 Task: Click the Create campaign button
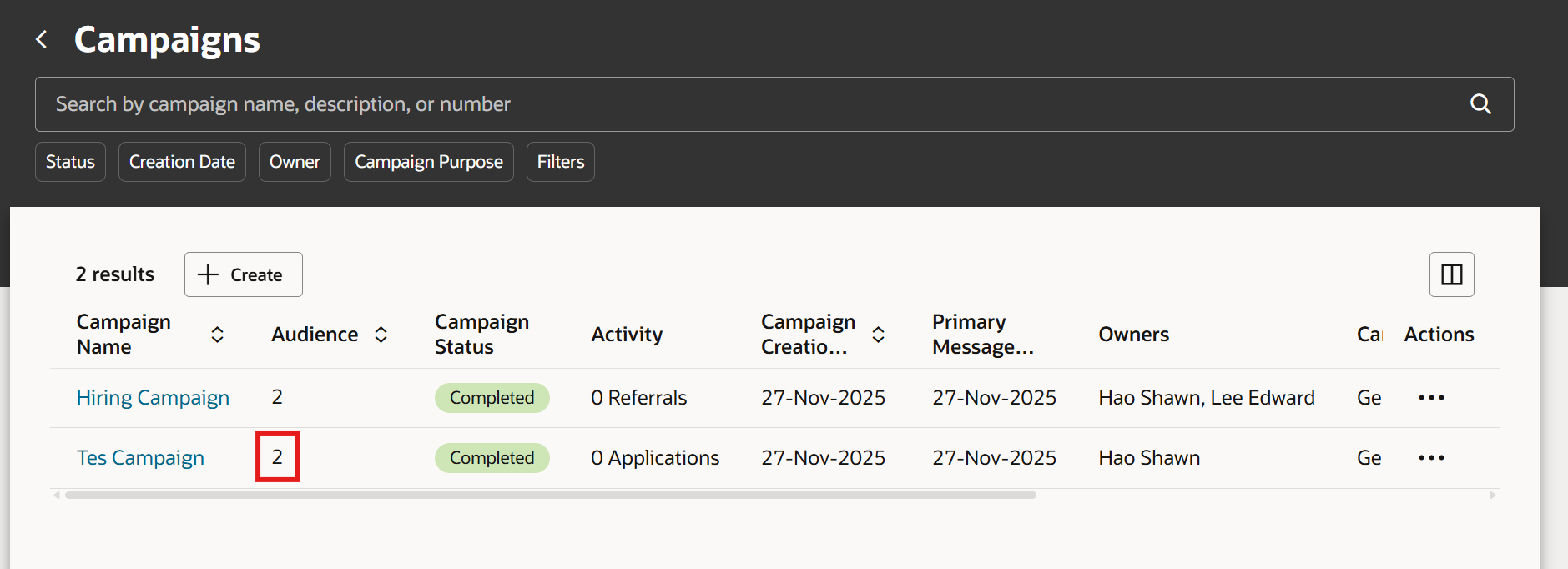pos(244,274)
